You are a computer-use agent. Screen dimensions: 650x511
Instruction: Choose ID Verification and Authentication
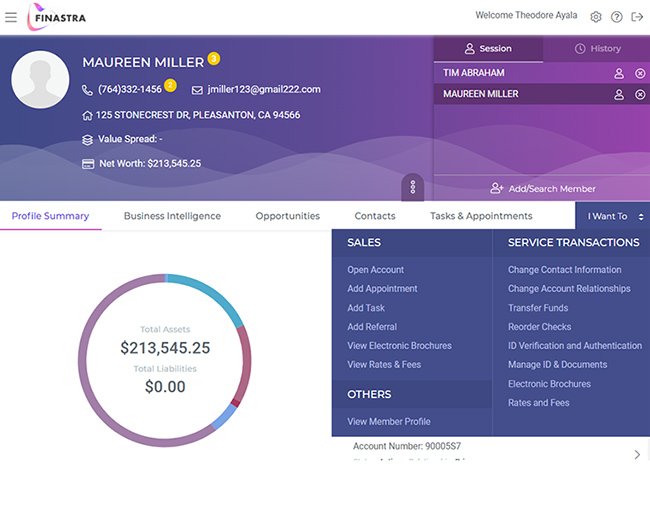tap(575, 346)
